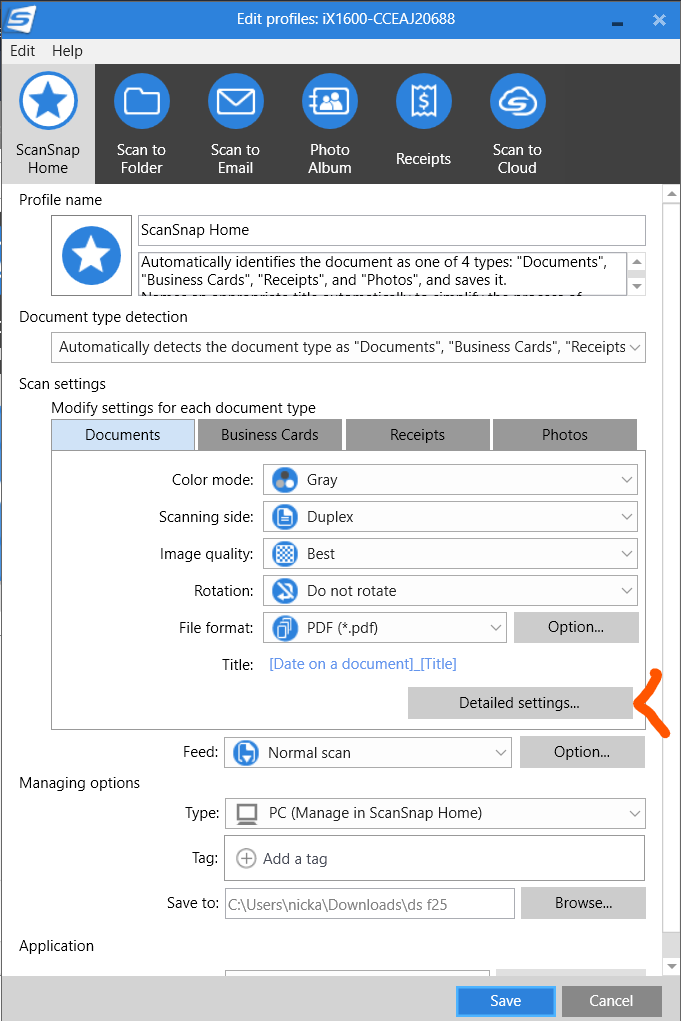The image size is (681, 1021).
Task: Click the add tag plus icon
Action: (246, 858)
